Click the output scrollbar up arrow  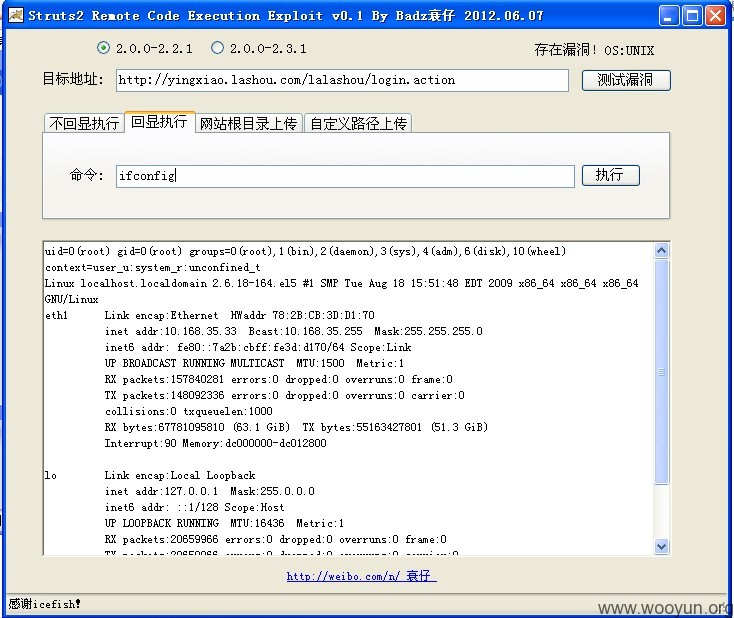tap(661, 251)
